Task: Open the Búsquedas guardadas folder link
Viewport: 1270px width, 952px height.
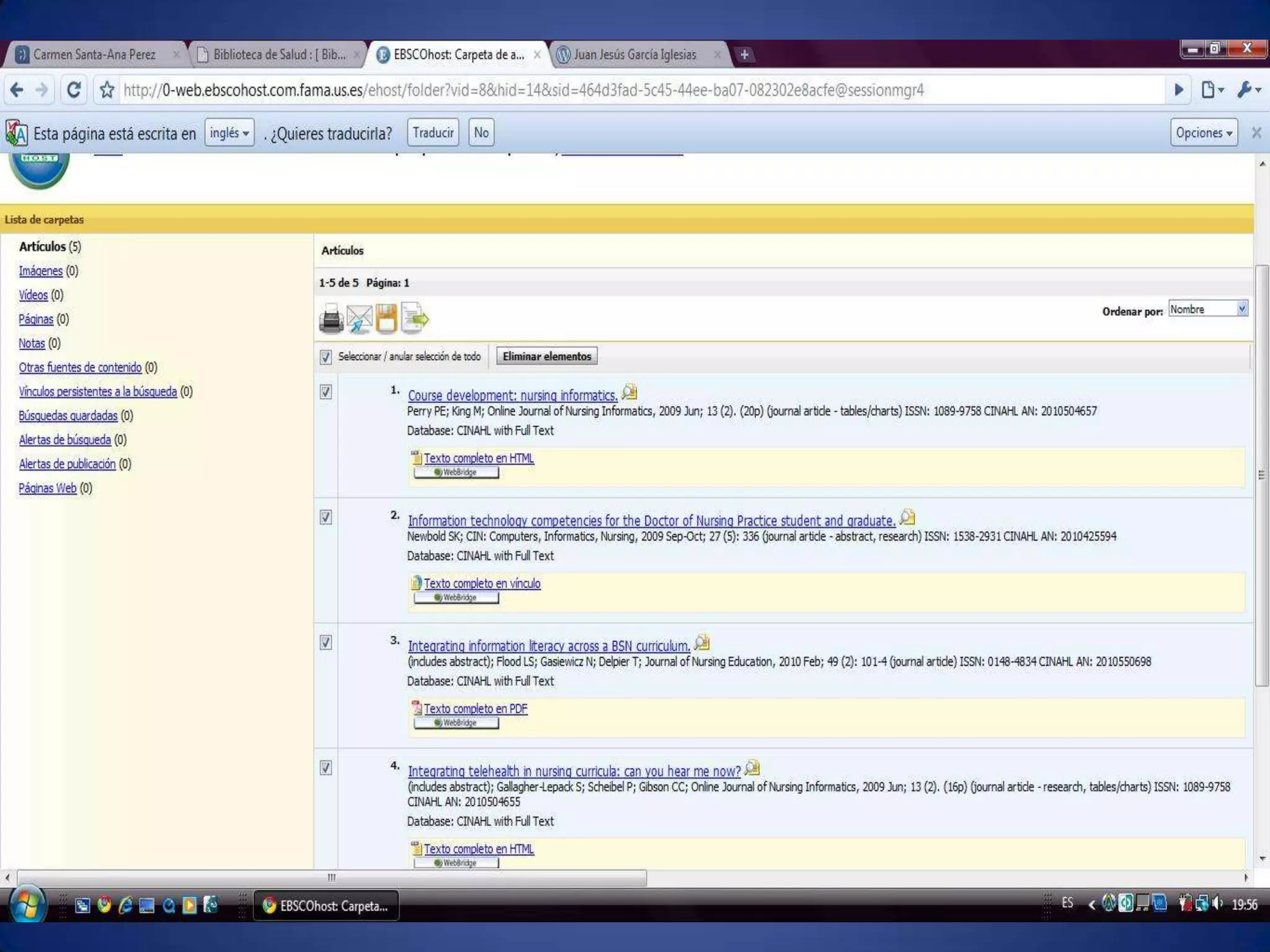Action: (x=68, y=416)
